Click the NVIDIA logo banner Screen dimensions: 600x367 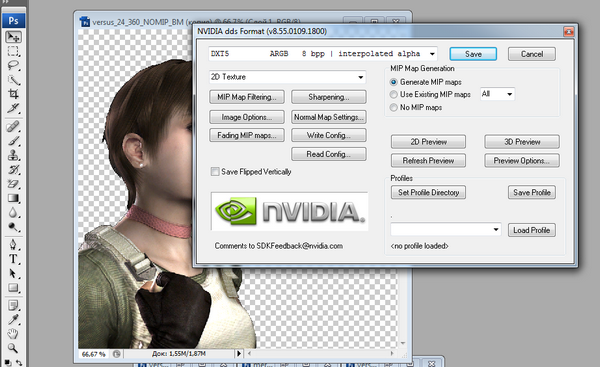[x=289, y=211]
